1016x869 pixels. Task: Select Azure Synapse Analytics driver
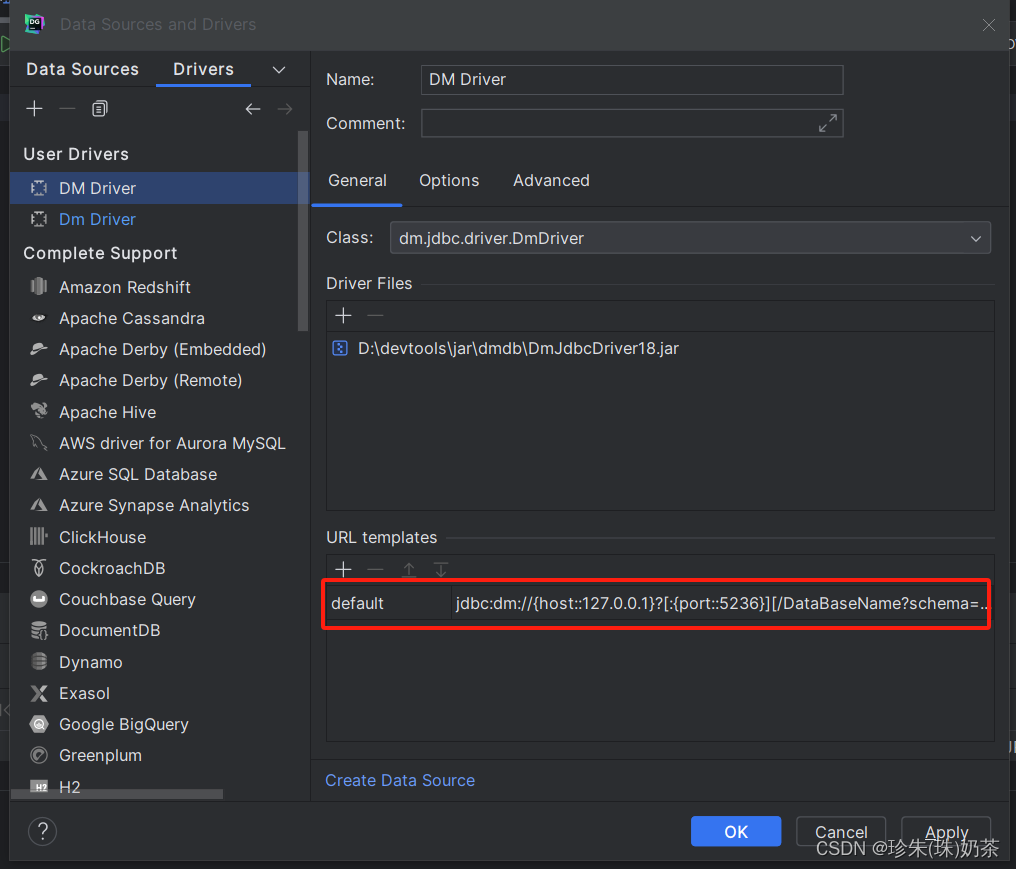(x=155, y=505)
